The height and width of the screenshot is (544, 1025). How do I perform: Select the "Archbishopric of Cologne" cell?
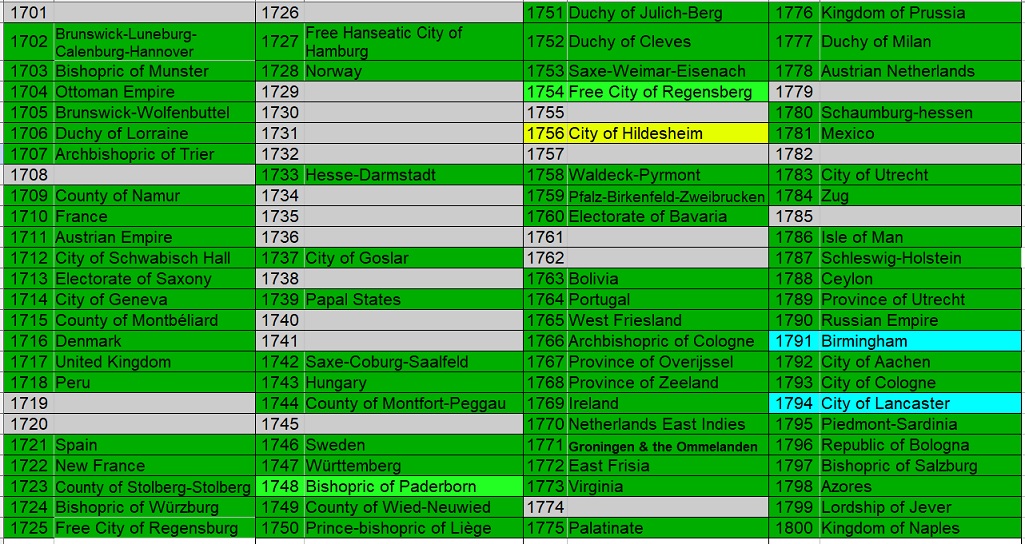[667, 341]
